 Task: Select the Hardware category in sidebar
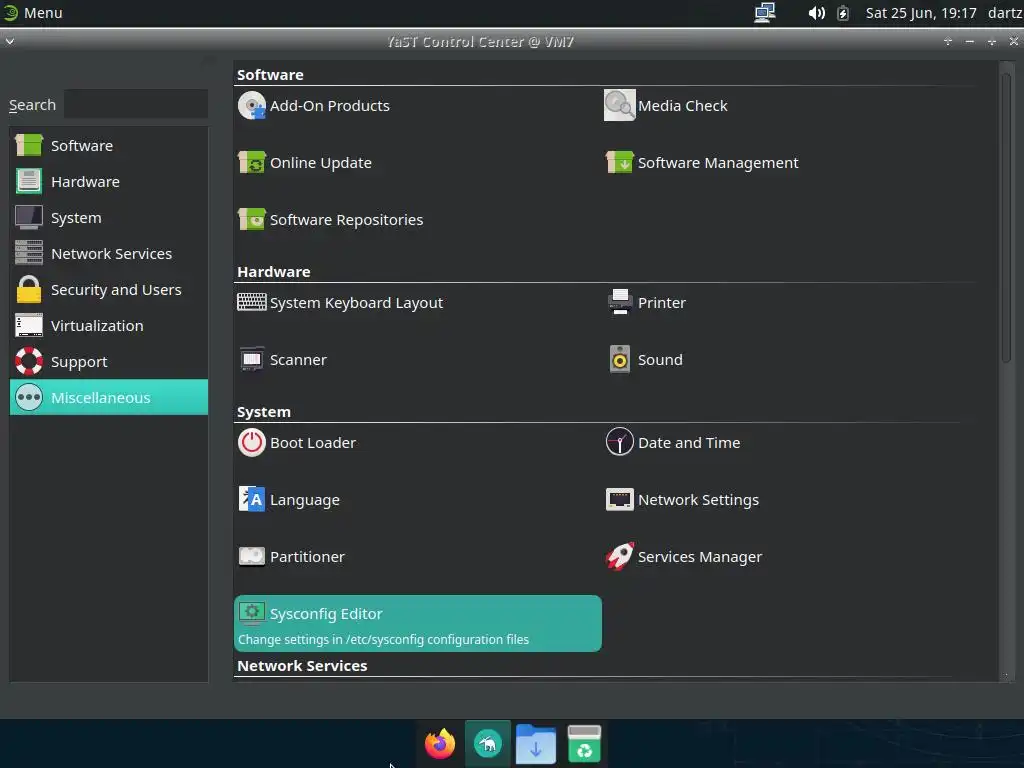[x=108, y=182]
